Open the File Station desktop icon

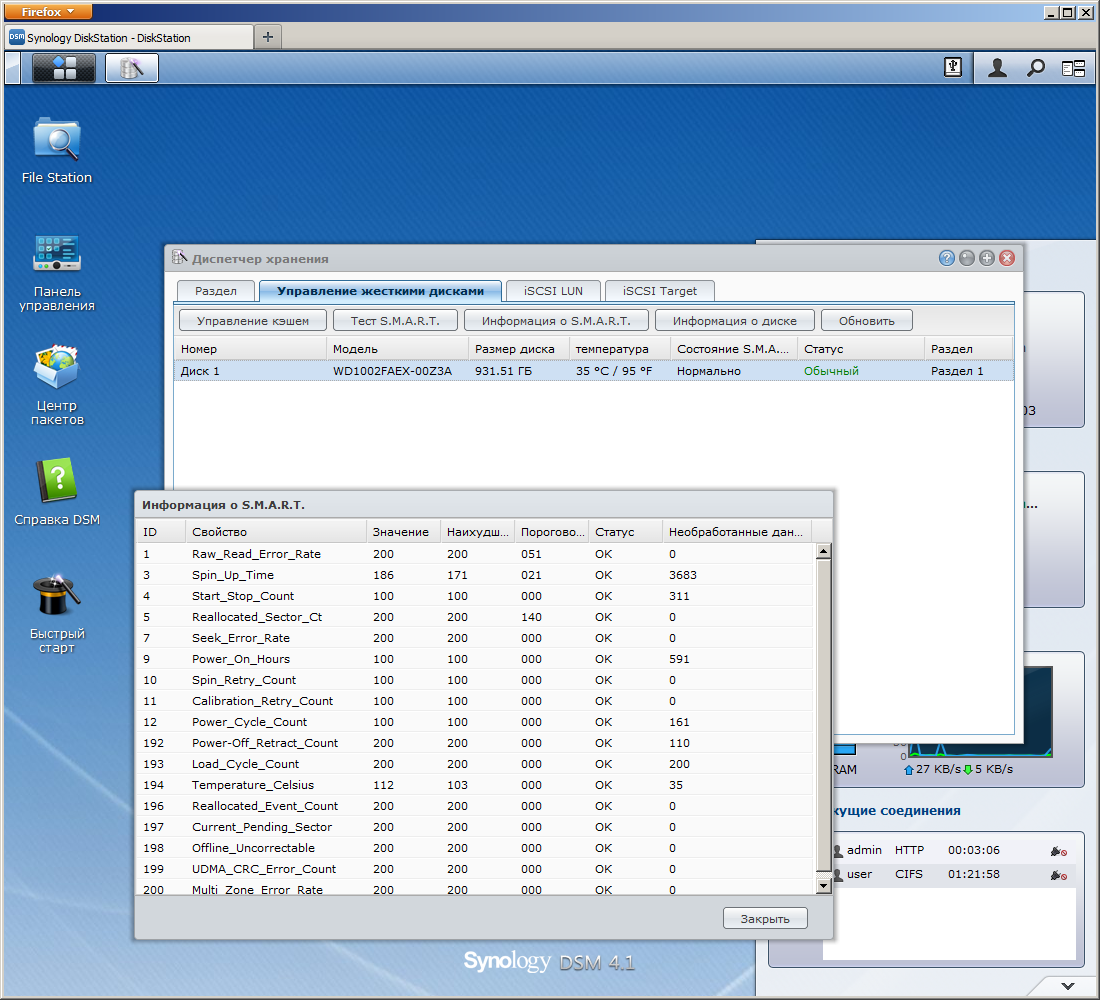(x=57, y=151)
